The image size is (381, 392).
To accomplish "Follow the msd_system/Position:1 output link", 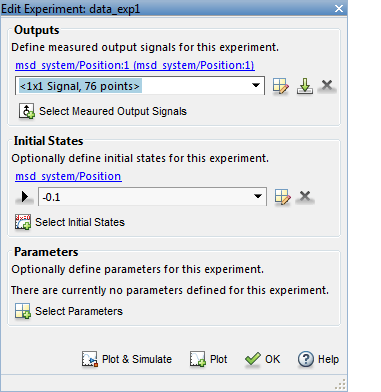I will tap(135, 65).
